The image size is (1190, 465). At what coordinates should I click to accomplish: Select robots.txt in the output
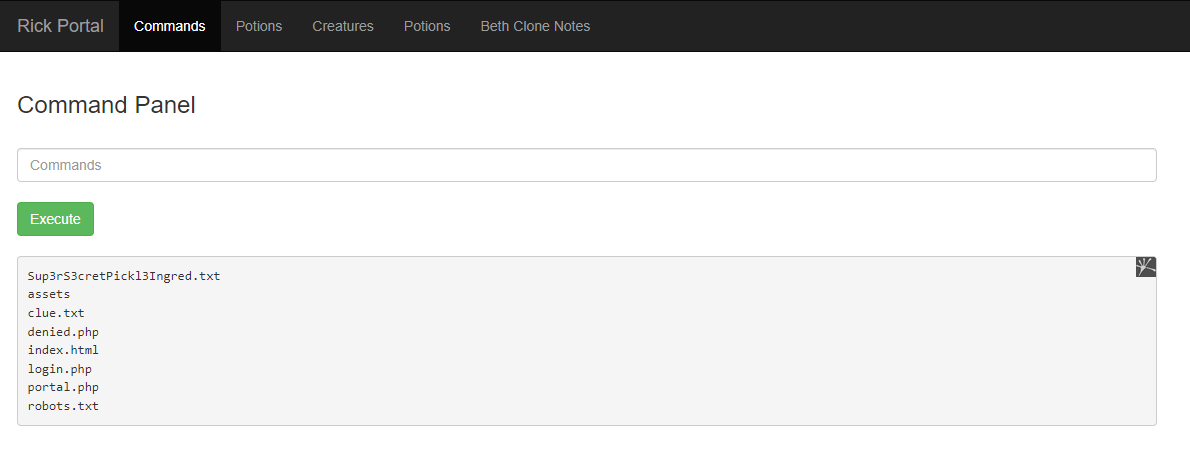pyautogui.click(x=63, y=406)
